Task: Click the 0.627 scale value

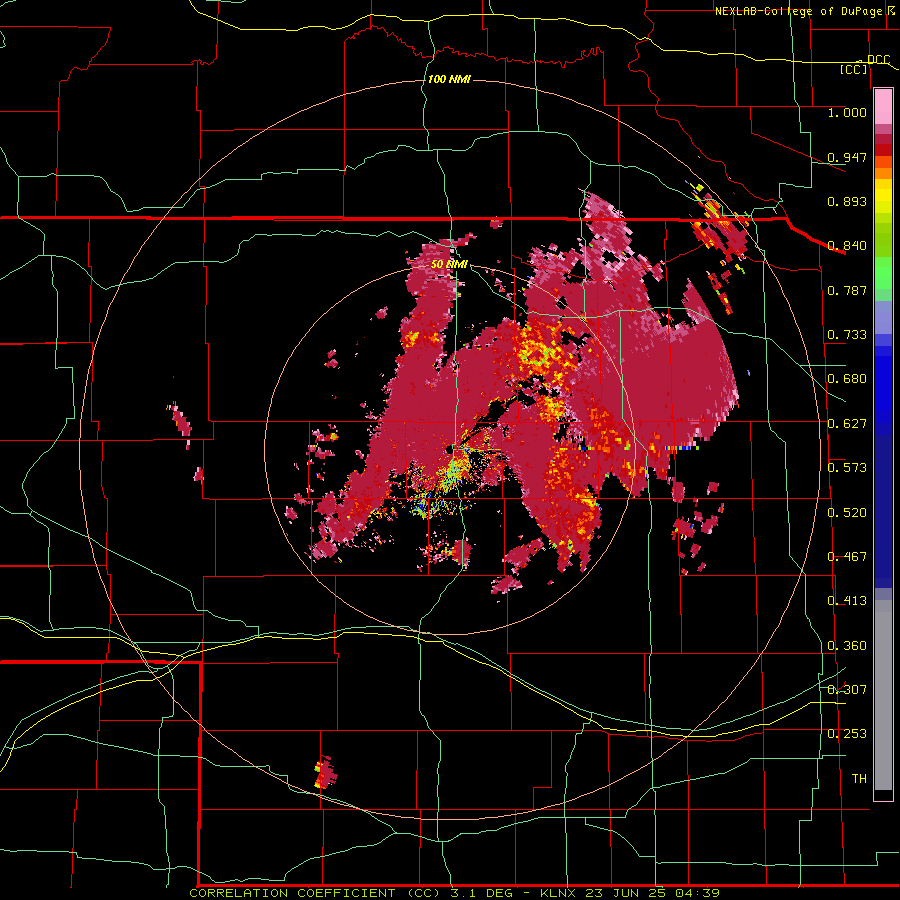Action: click(847, 424)
